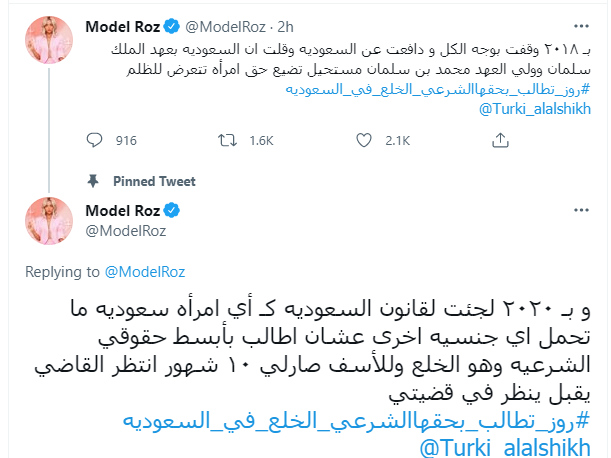Click the retweet icon showing 1.6K
The width and height of the screenshot is (611, 458).
tap(227, 140)
